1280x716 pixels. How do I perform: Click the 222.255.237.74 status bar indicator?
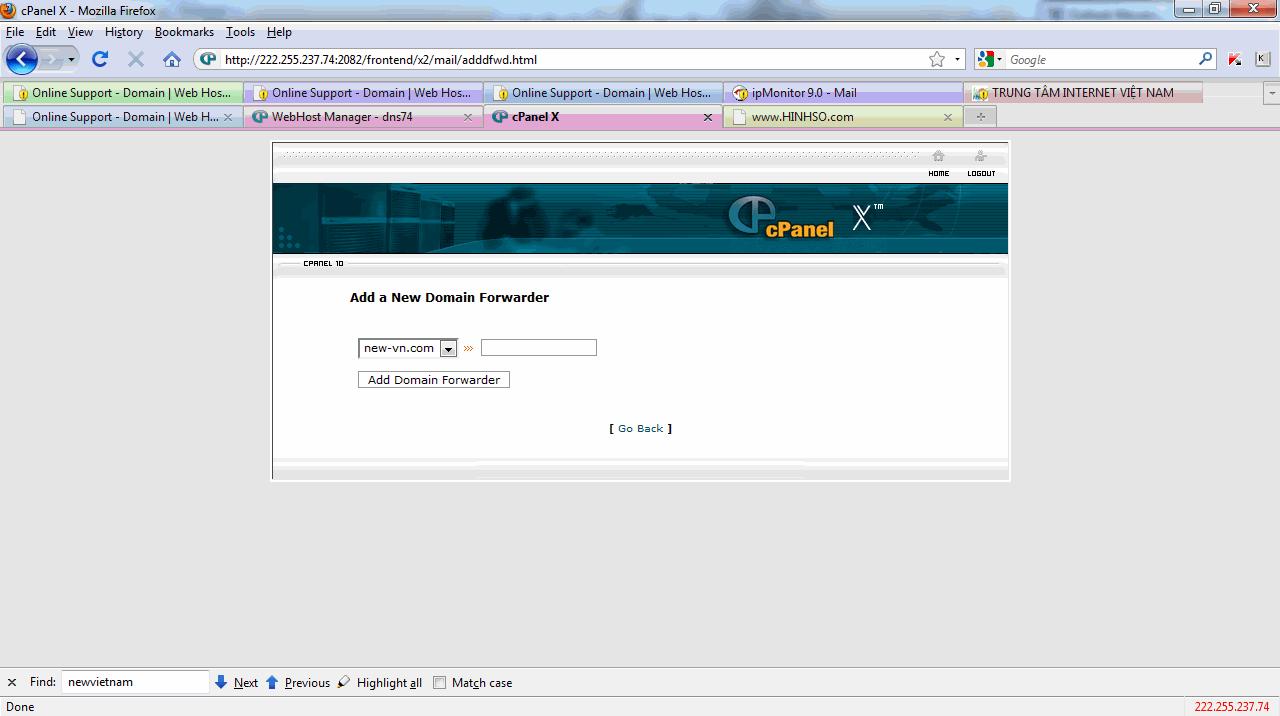pyautogui.click(x=1232, y=706)
